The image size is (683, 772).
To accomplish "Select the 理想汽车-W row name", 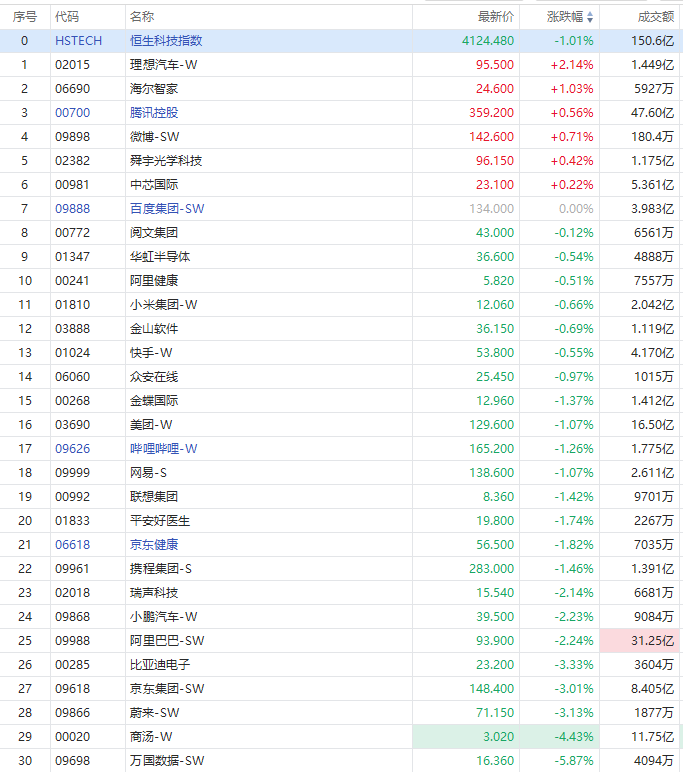I will 163,65.
